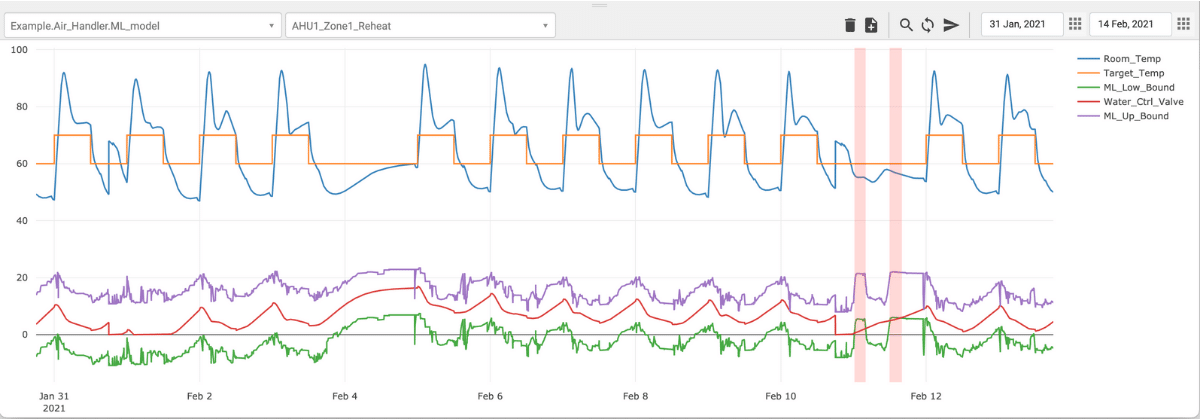Viewport: 1200px width, 420px height.
Task: Click the trash delete icon
Action: pos(850,25)
